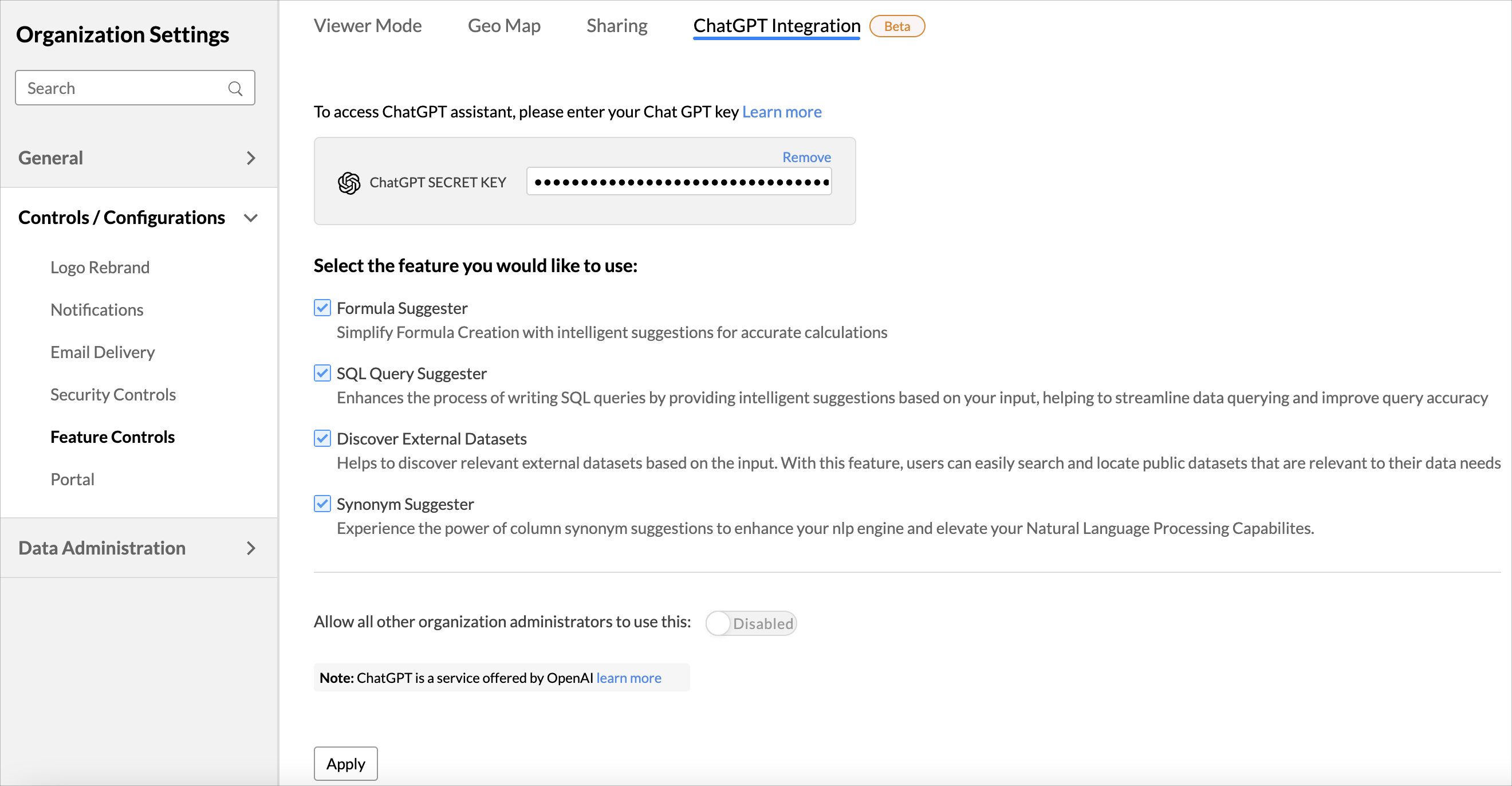Open Notifications settings
The width and height of the screenshot is (1512, 786).
97,309
